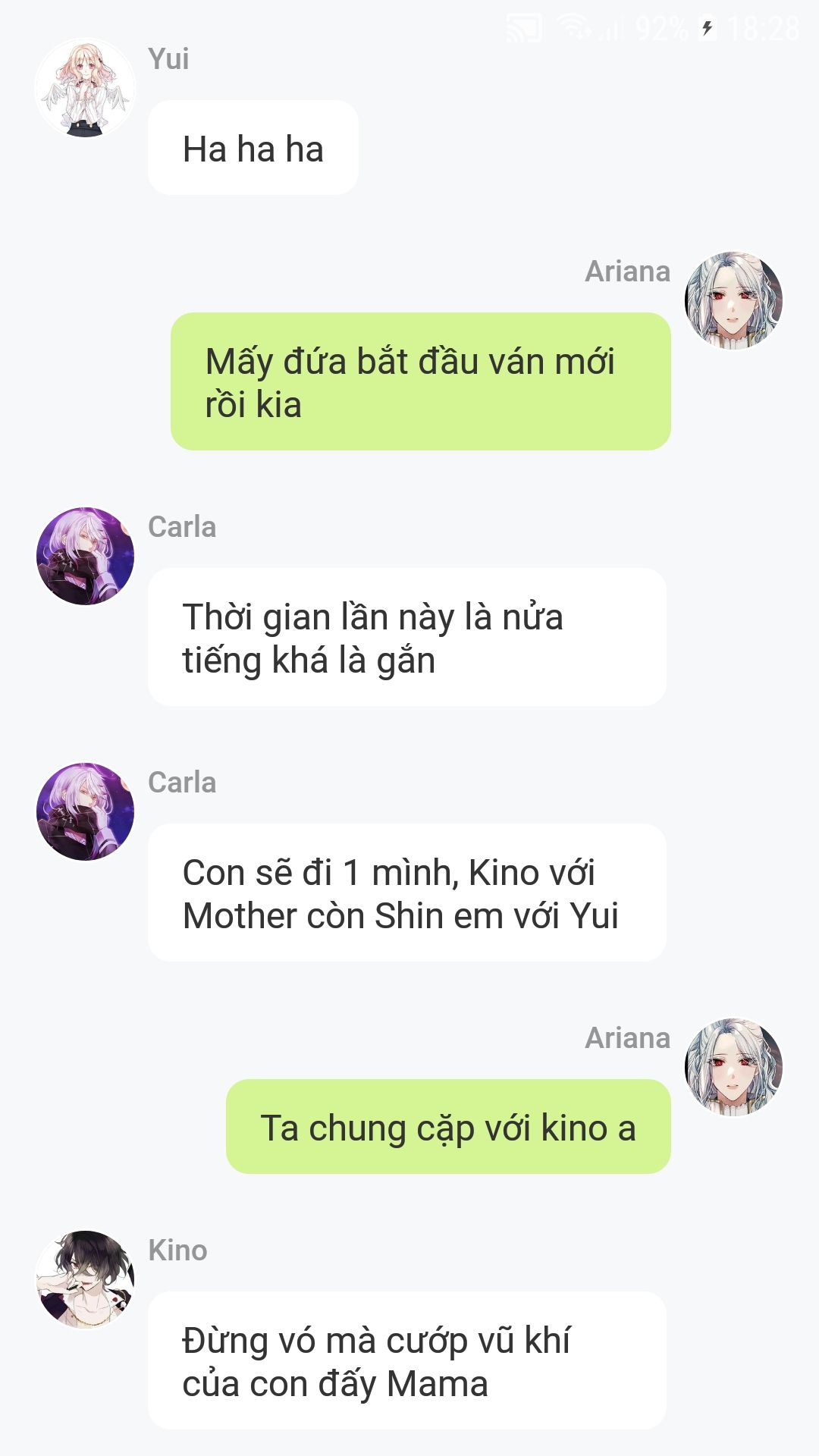This screenshot has width=819, height=1456.
Task: Tap Ariana's avatar beside 'Ta chung cặp với kino a'
Action: 733,1067
